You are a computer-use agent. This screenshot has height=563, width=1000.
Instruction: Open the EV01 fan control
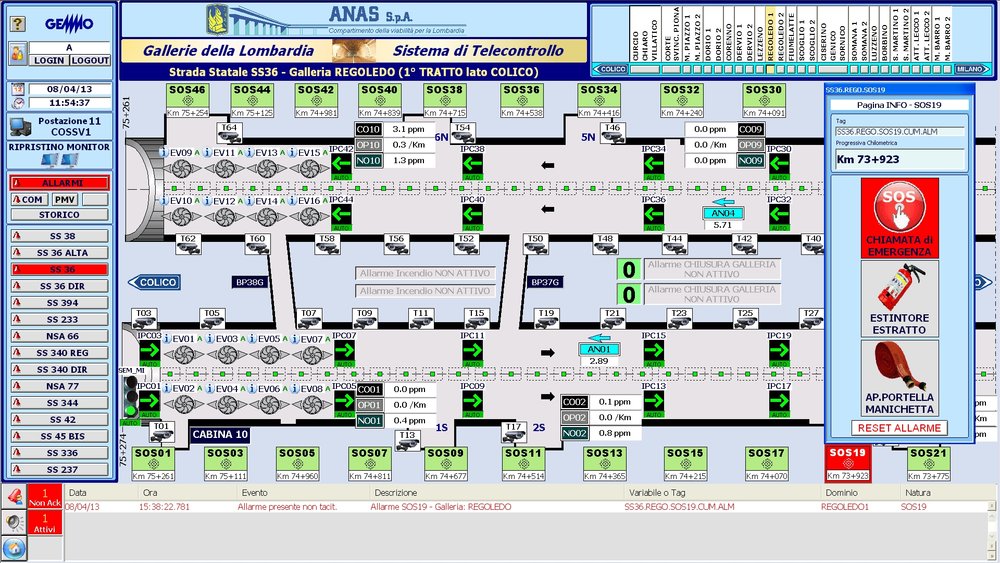[x=184, y=355]
